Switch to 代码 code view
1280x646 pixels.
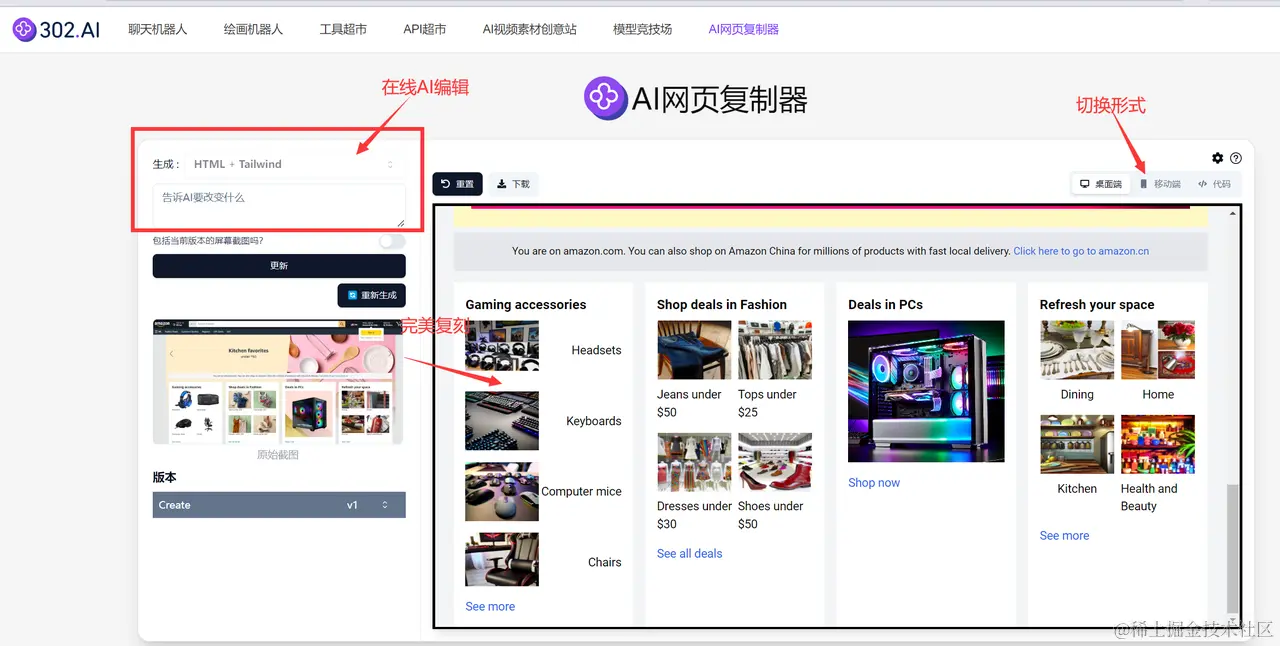click(1214, 184)
